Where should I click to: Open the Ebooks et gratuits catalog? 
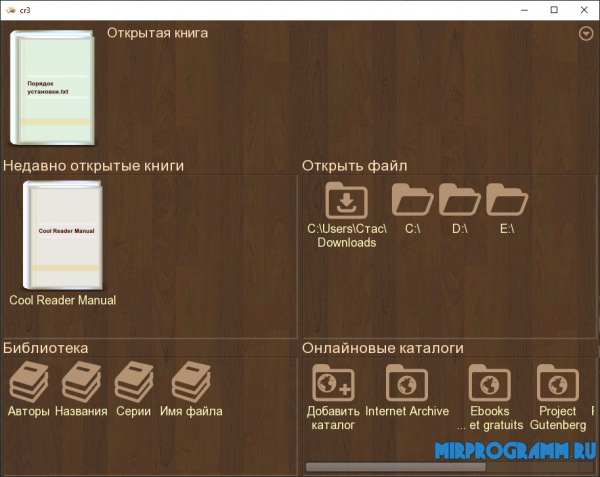(x=490, y=383)
